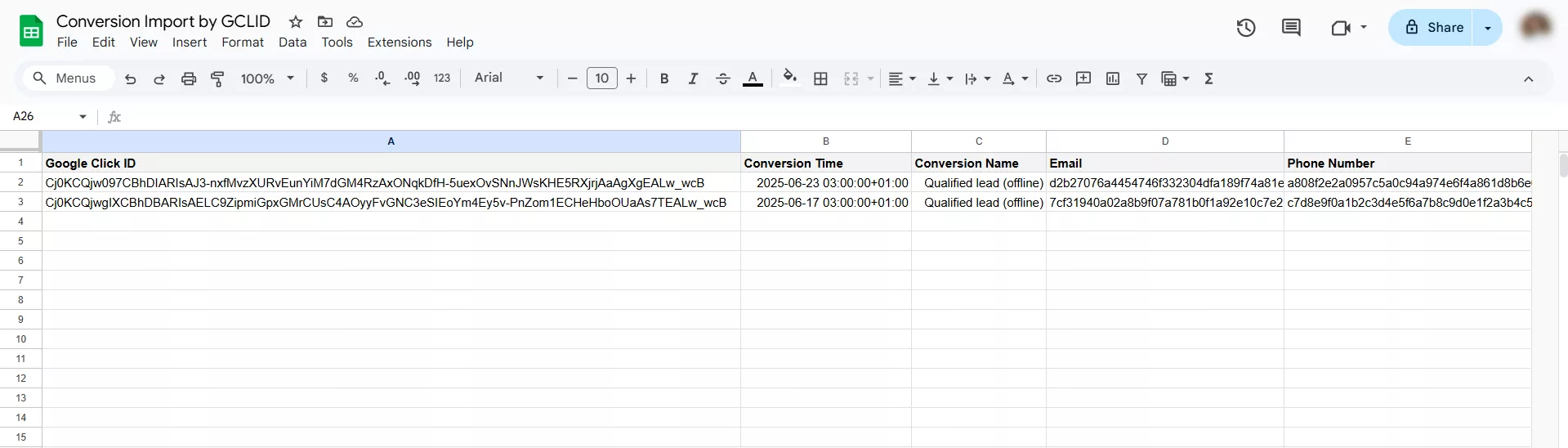Open the comments panel icon
The width and height of the screenshot is (1568, 448).
1291,28
